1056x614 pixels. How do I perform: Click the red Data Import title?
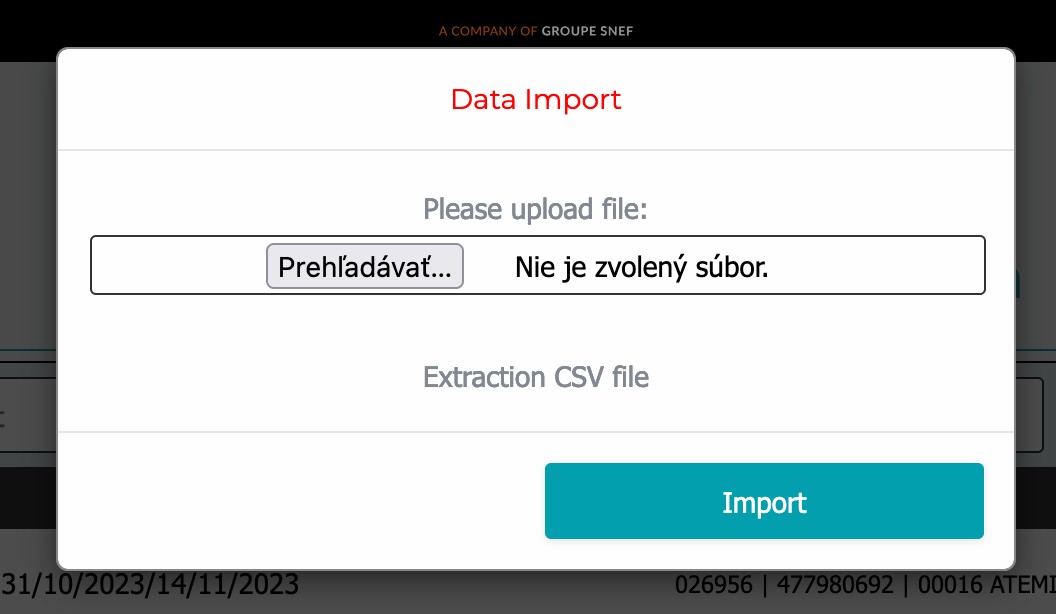click(536, 100)
